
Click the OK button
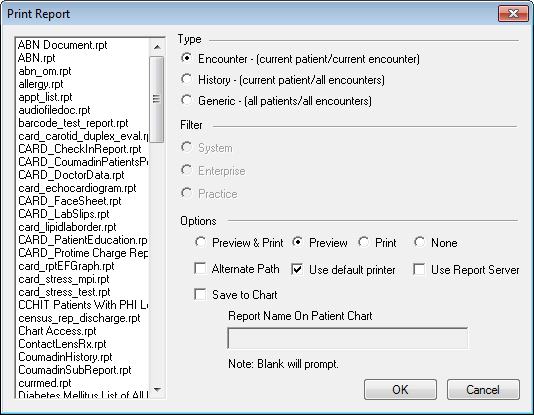(400, 389)
